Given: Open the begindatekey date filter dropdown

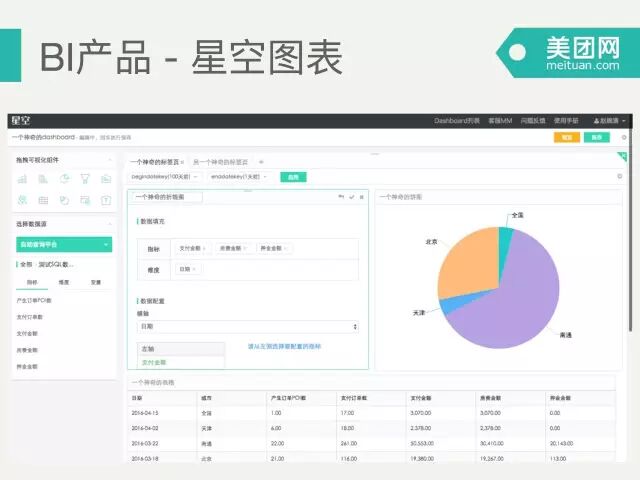Looking at the screenshot, I should pyautogui.click(x=164, y=177).
